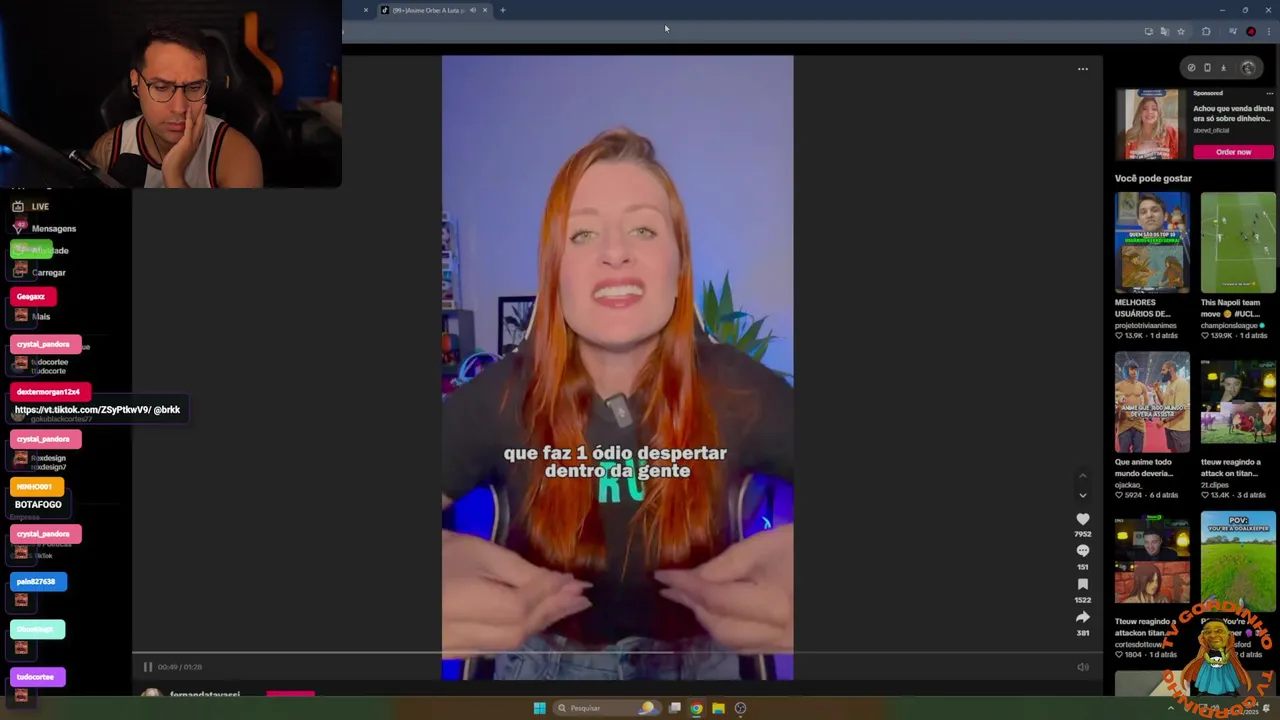Open the red browser profile avatar
Image resolution: width=1280 pixels, height=720 pixels.
[1251, 31]
